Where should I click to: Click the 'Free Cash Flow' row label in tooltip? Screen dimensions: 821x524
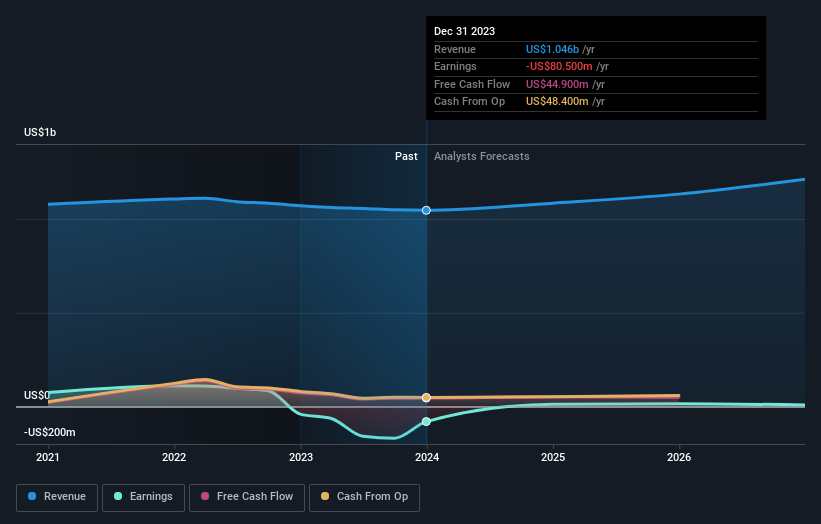click(x=472, y=84)
